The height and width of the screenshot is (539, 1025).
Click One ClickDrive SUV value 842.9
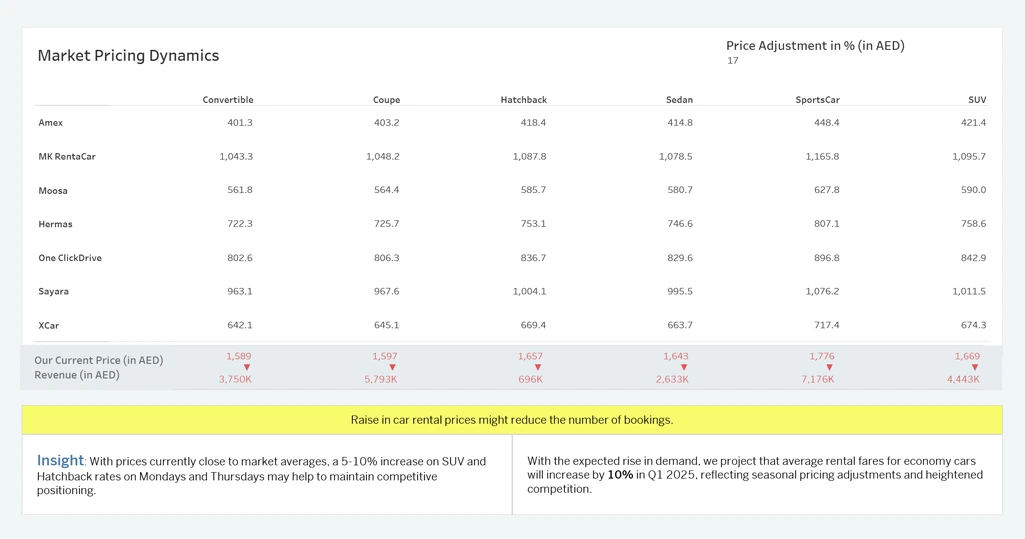click(973, 257)
